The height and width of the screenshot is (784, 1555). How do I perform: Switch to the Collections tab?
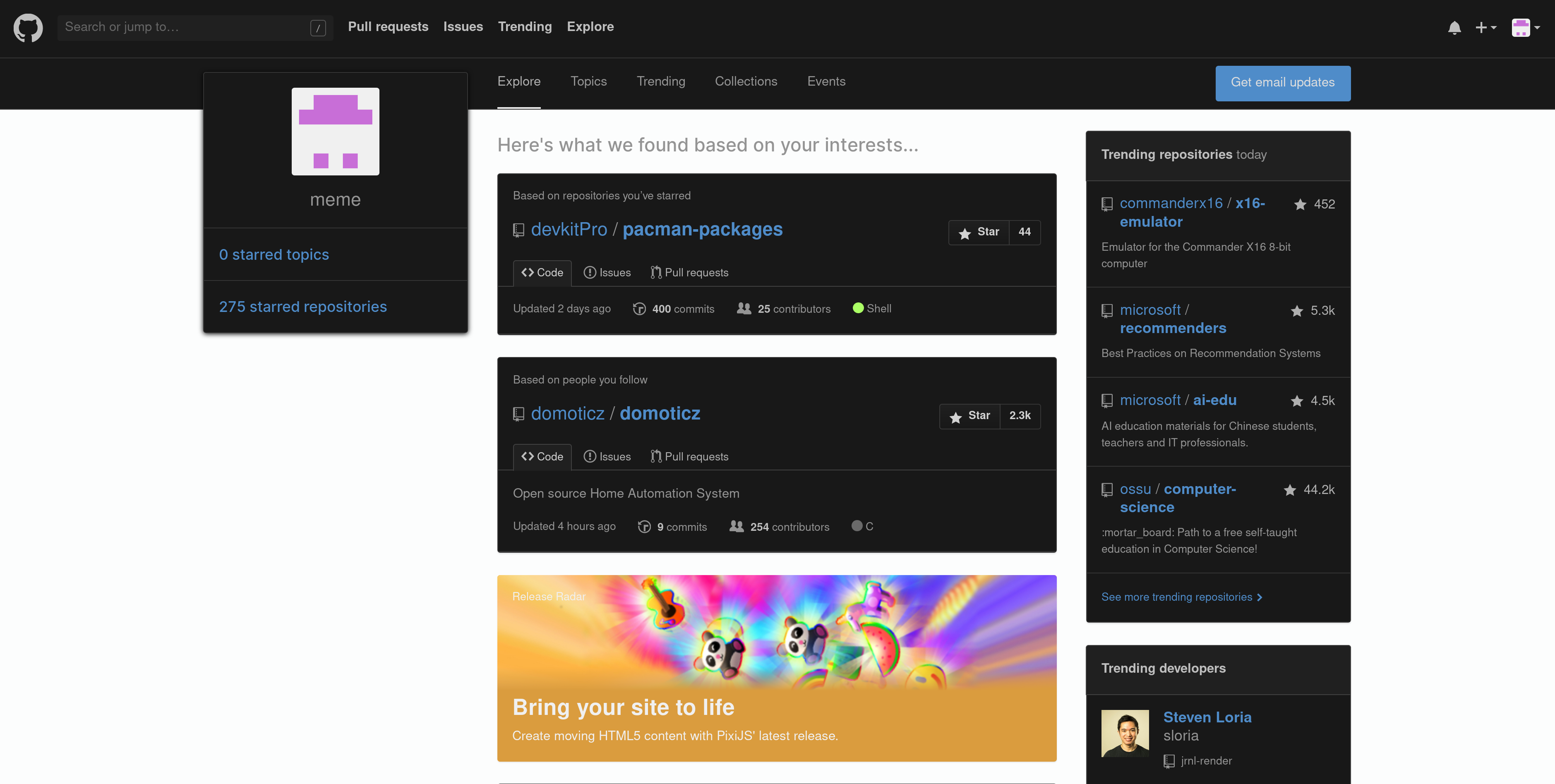(746, 81)
